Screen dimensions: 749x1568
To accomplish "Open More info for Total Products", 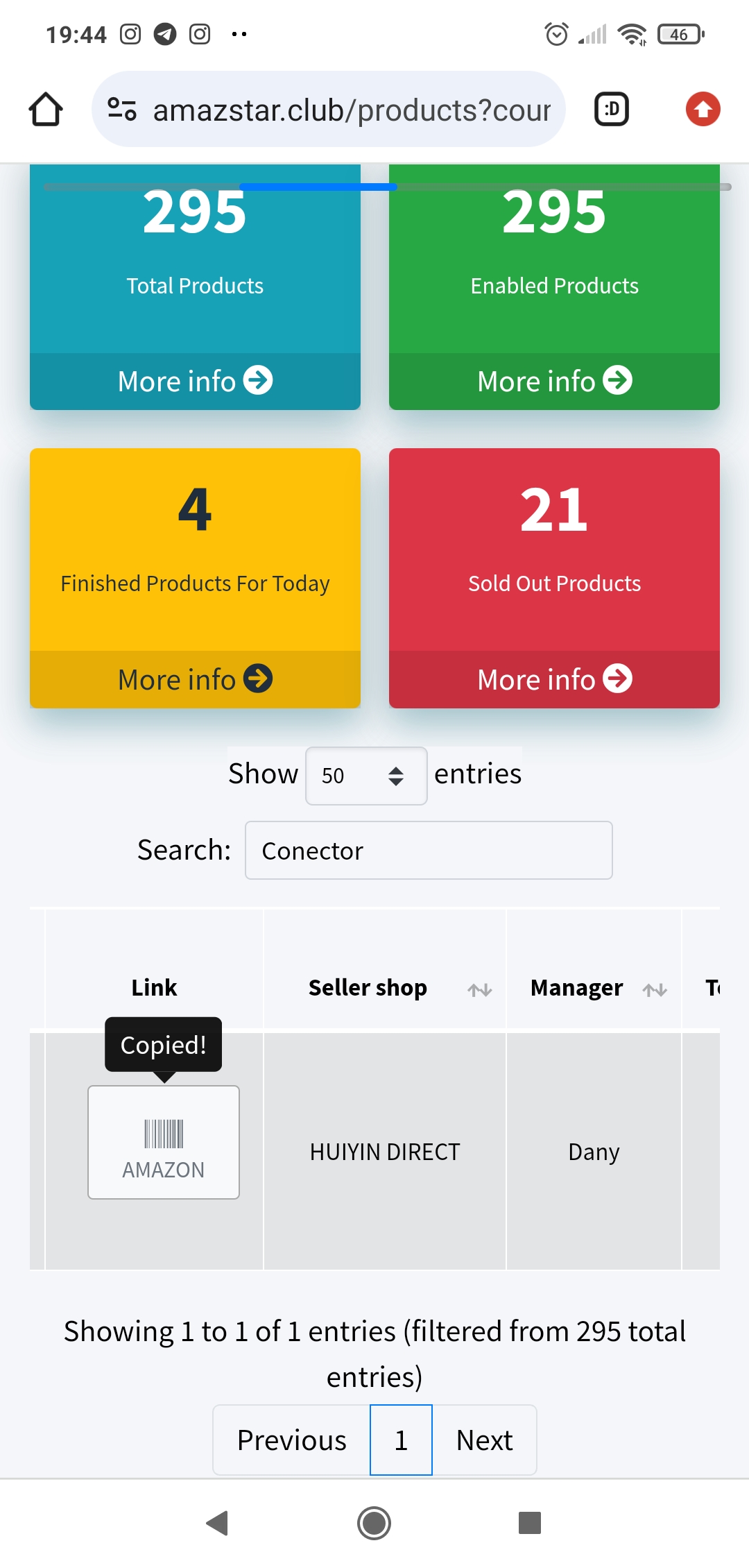I will (x=195, y=381).
